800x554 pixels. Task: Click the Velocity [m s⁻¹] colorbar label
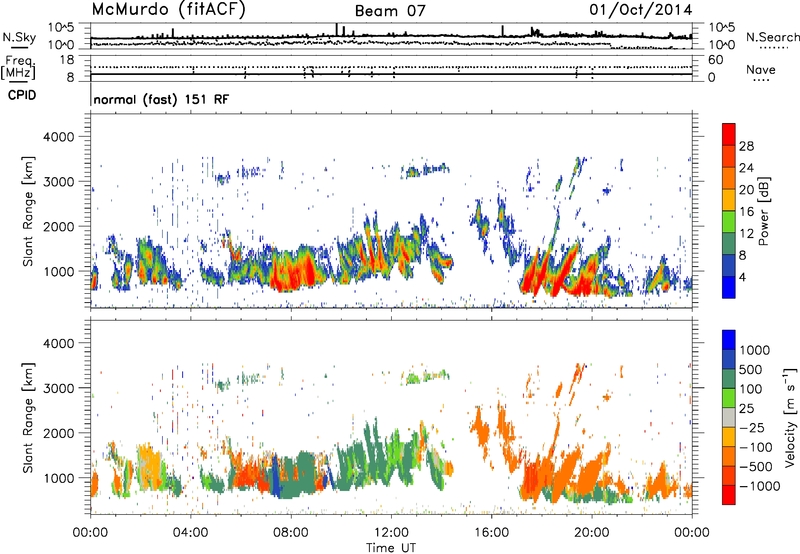point(790,417)
